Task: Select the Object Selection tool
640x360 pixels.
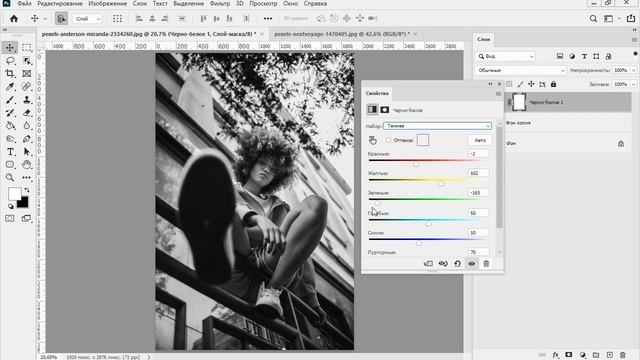Action: pyautogui.click(x=27, y=61)
